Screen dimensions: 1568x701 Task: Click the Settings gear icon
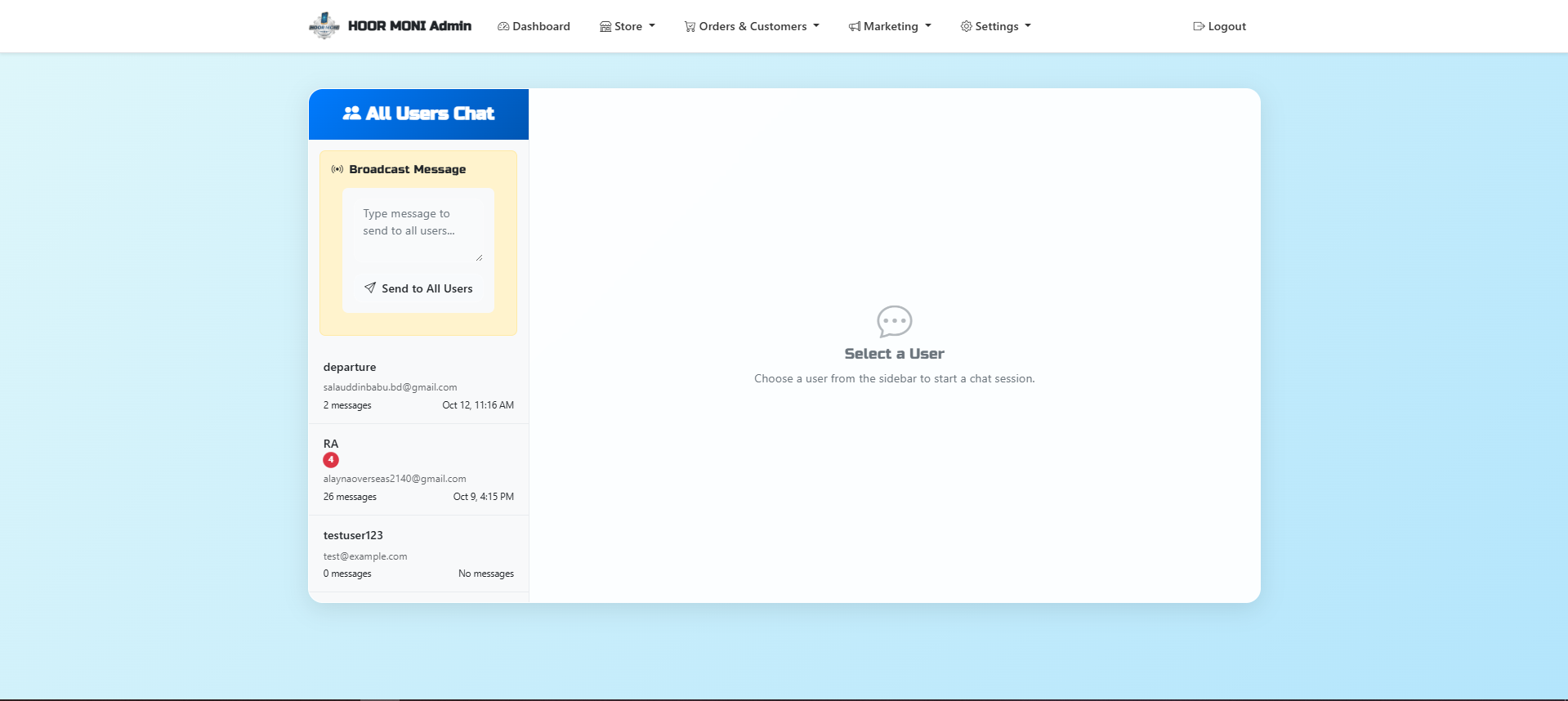(967, 26)
